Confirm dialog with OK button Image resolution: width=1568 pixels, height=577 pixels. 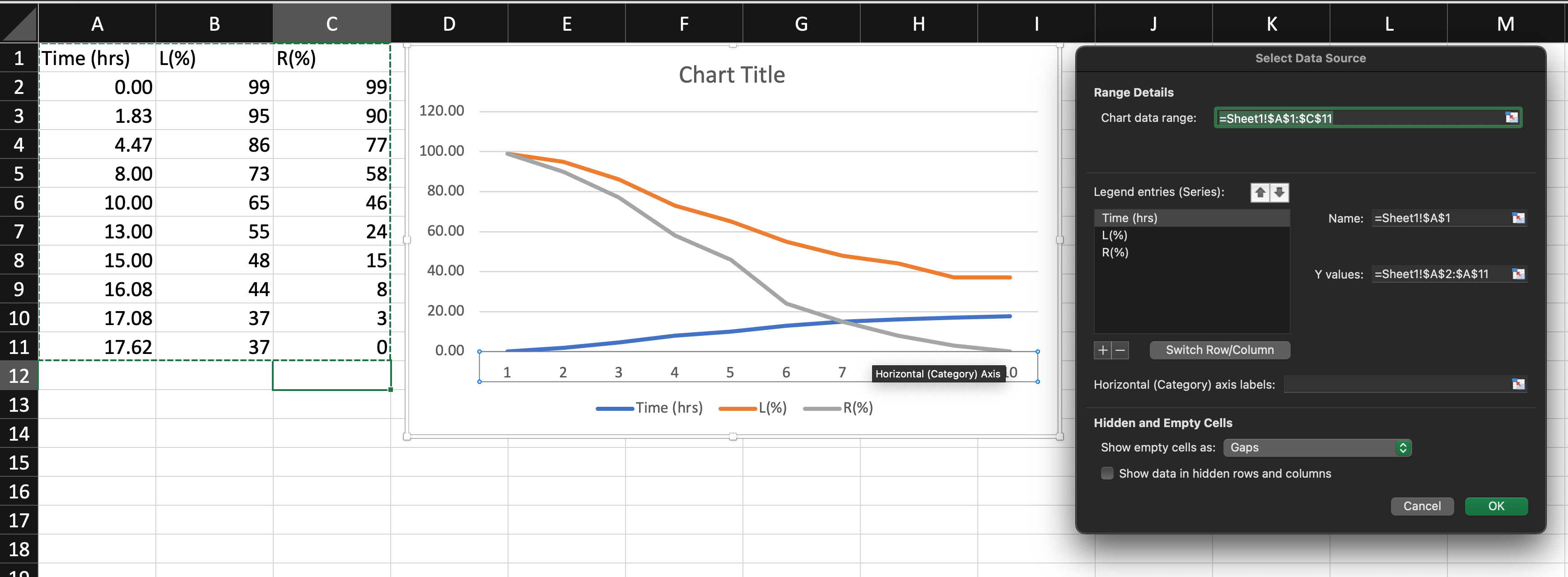(x=1496, y=506)
